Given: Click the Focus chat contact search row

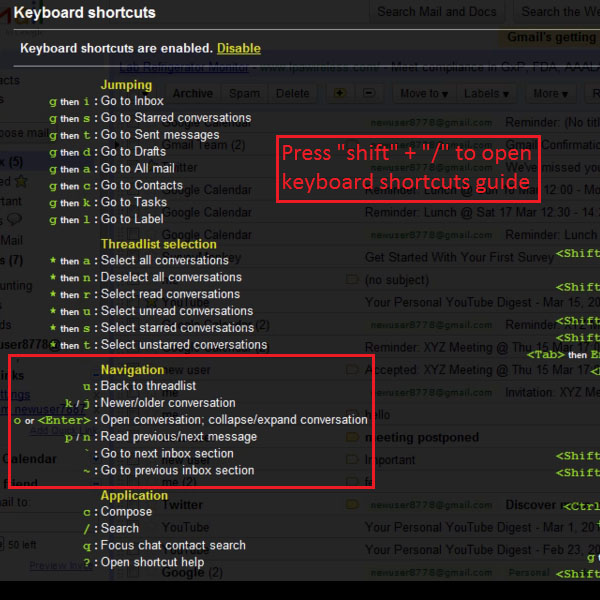Looking at the screenshot, I should point(164,545).
